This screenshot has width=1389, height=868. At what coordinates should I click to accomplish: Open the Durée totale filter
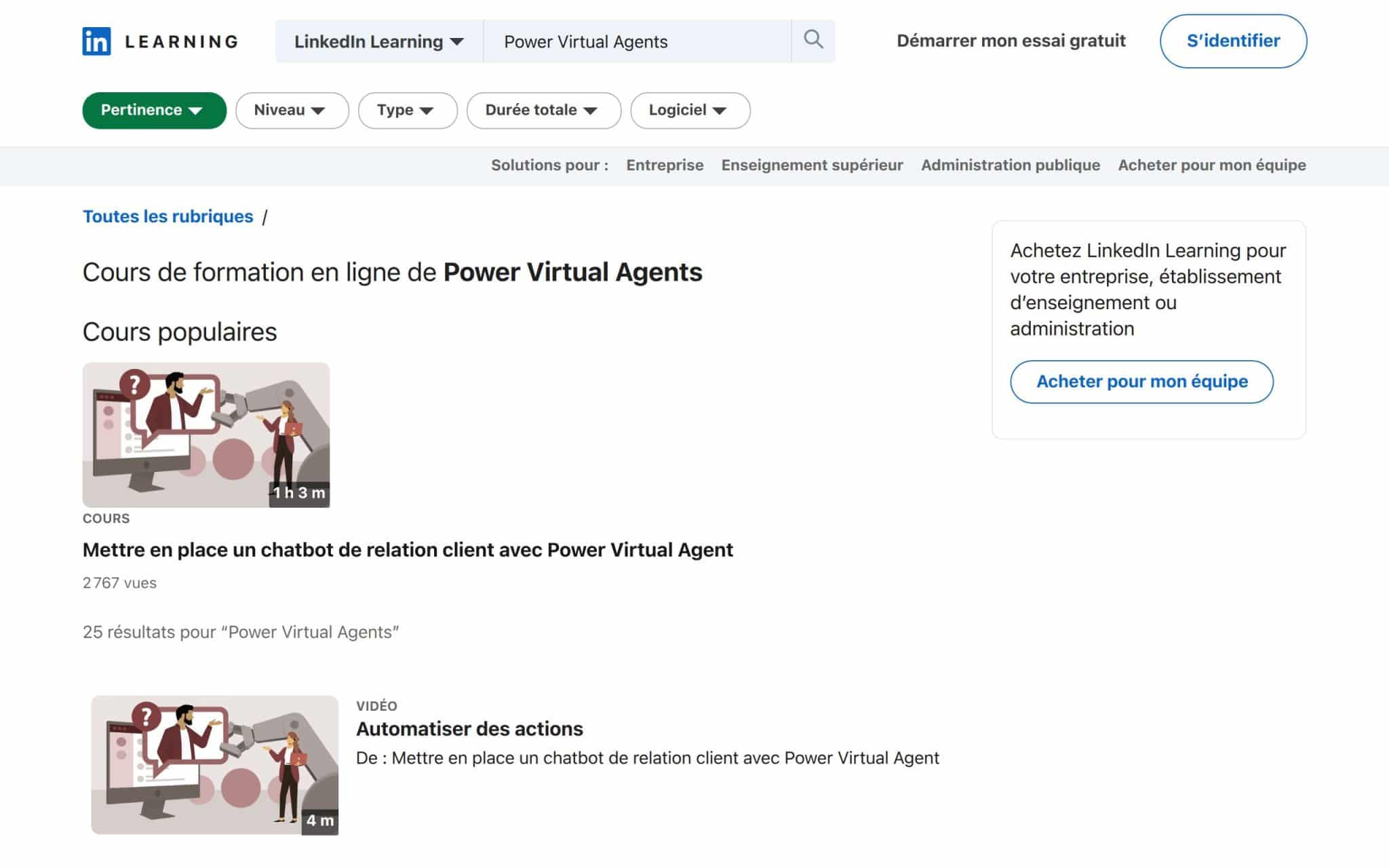click(x=543, y=110)
